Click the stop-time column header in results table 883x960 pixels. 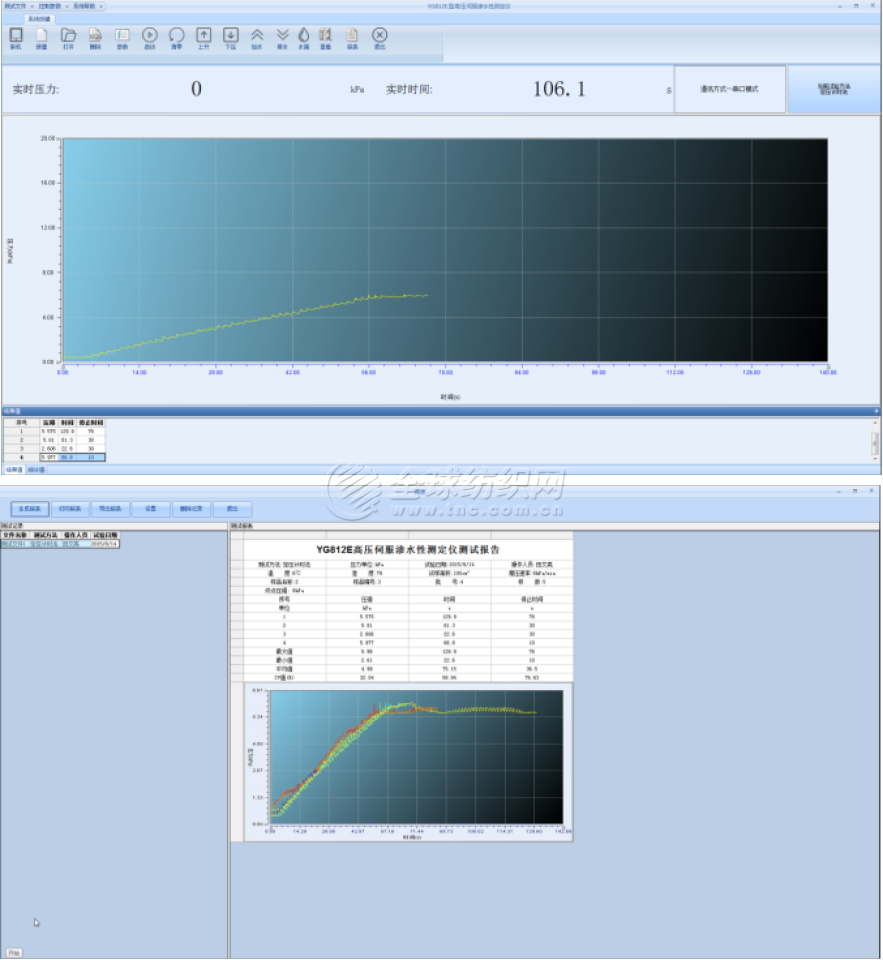click(91, 422)
